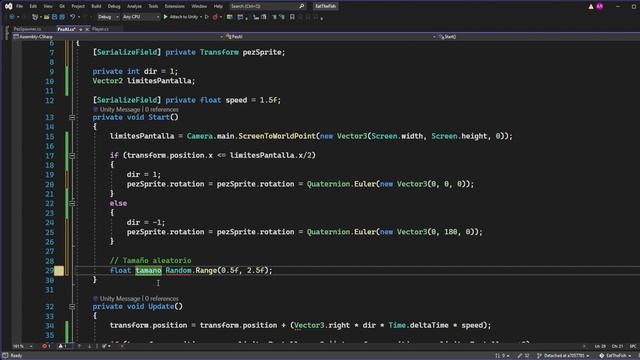Click '0 references' above Update()
This screenshot has width=640, height=360.
coord(162,299)
